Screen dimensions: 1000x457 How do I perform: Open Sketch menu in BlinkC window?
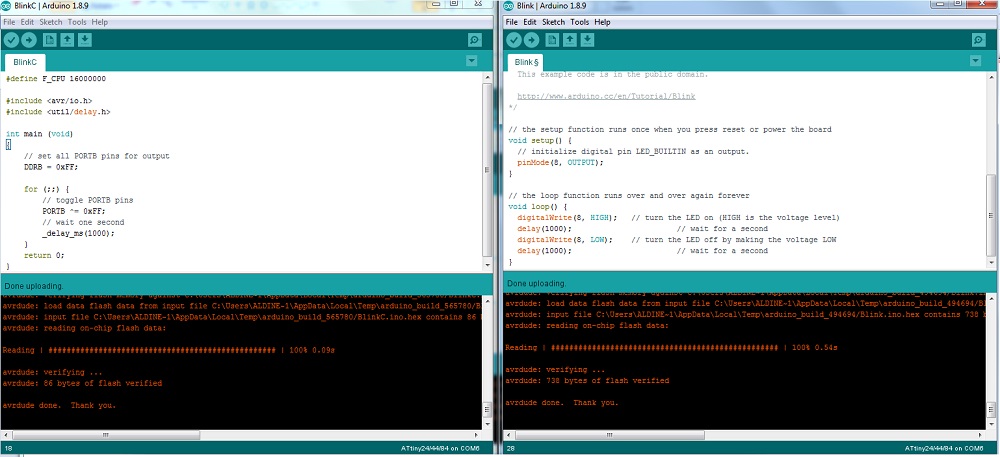click(x=51, y=22)
